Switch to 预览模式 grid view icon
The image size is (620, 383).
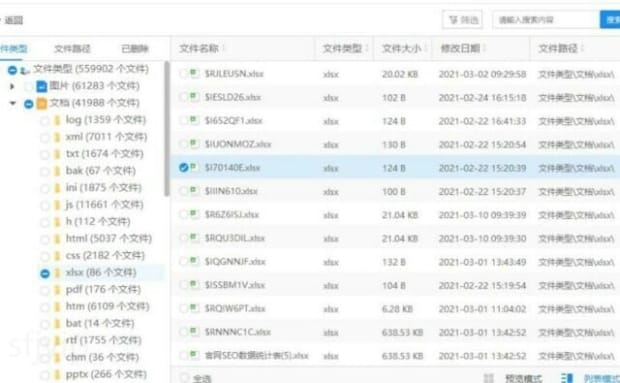coord(488,378)
